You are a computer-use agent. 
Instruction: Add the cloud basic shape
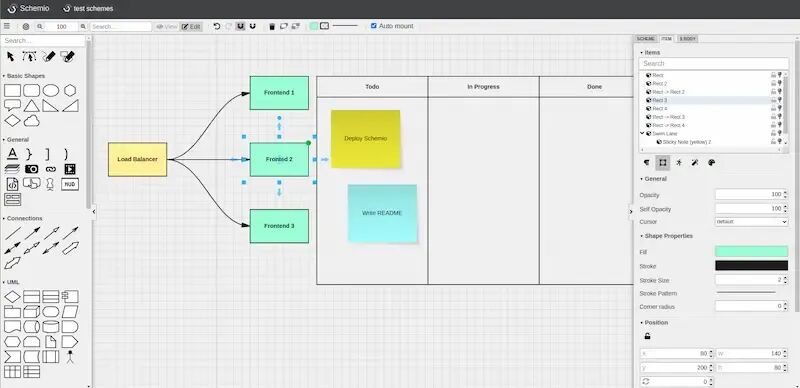point(32,121)
